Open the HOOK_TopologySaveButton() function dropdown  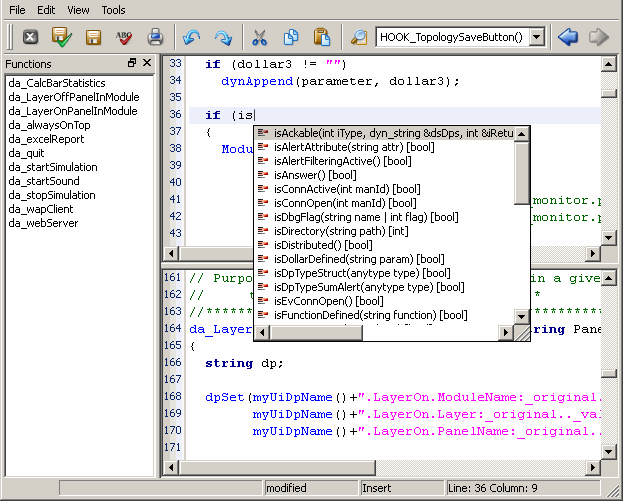(x=537, y=37)
